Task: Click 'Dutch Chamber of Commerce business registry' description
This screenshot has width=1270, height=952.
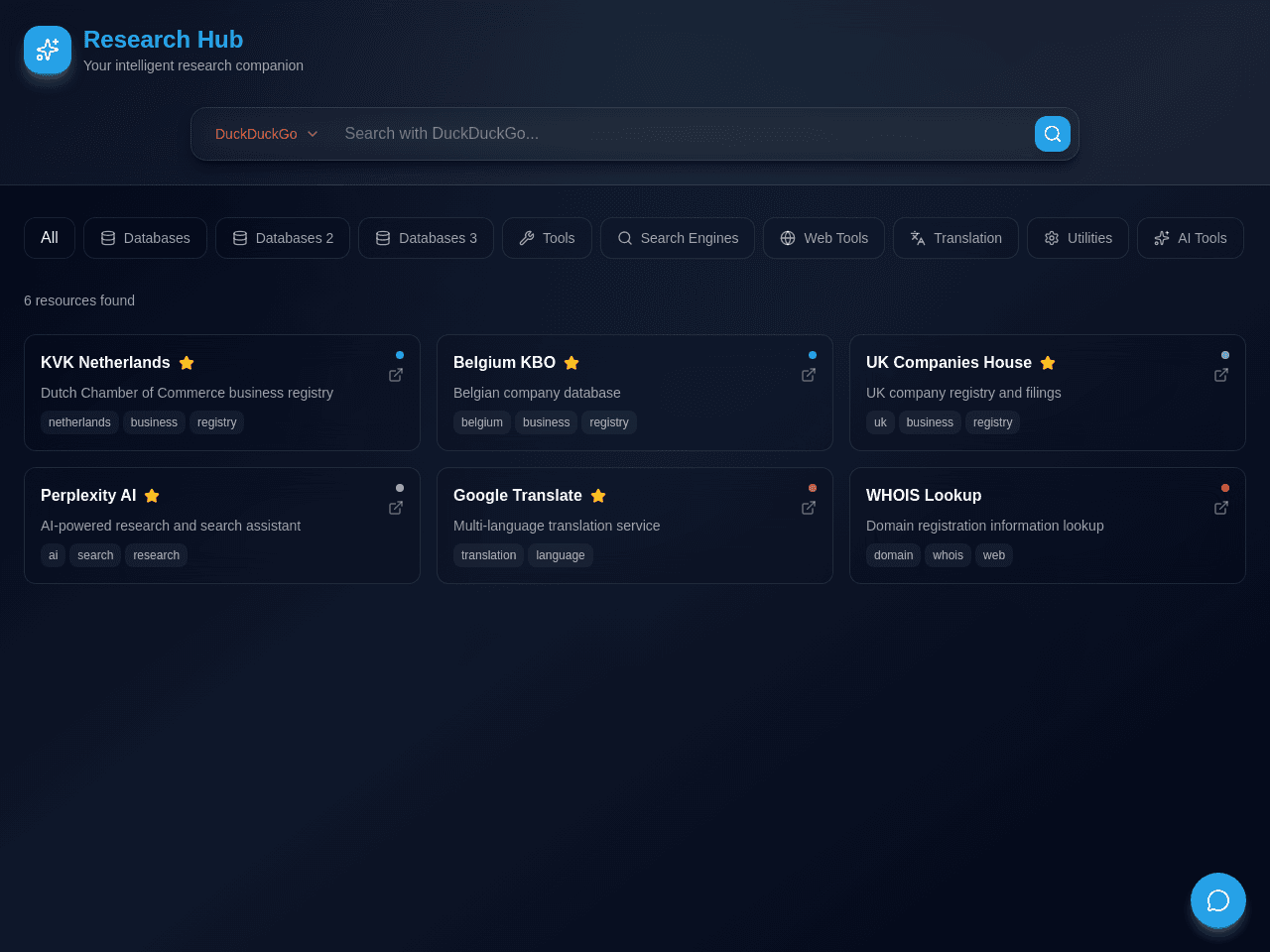Action: (187, 393)
